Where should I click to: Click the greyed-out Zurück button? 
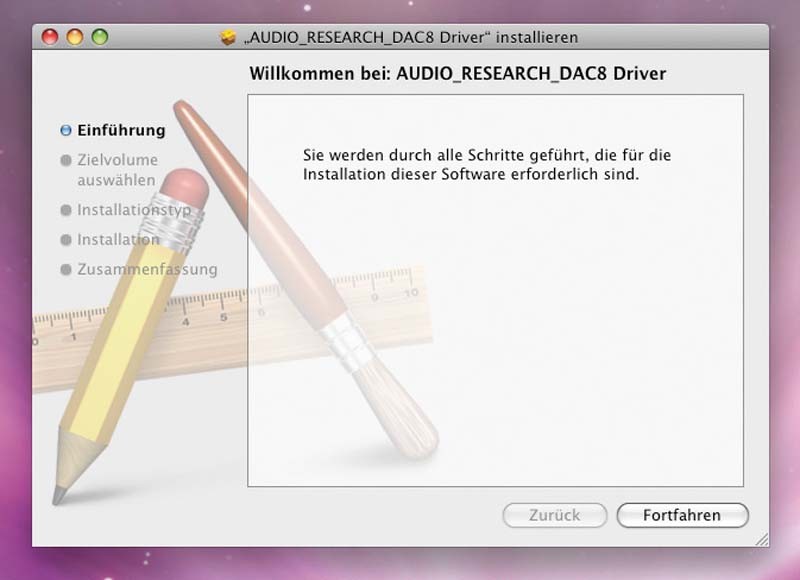pyautogui.click(x=555, y=515)
